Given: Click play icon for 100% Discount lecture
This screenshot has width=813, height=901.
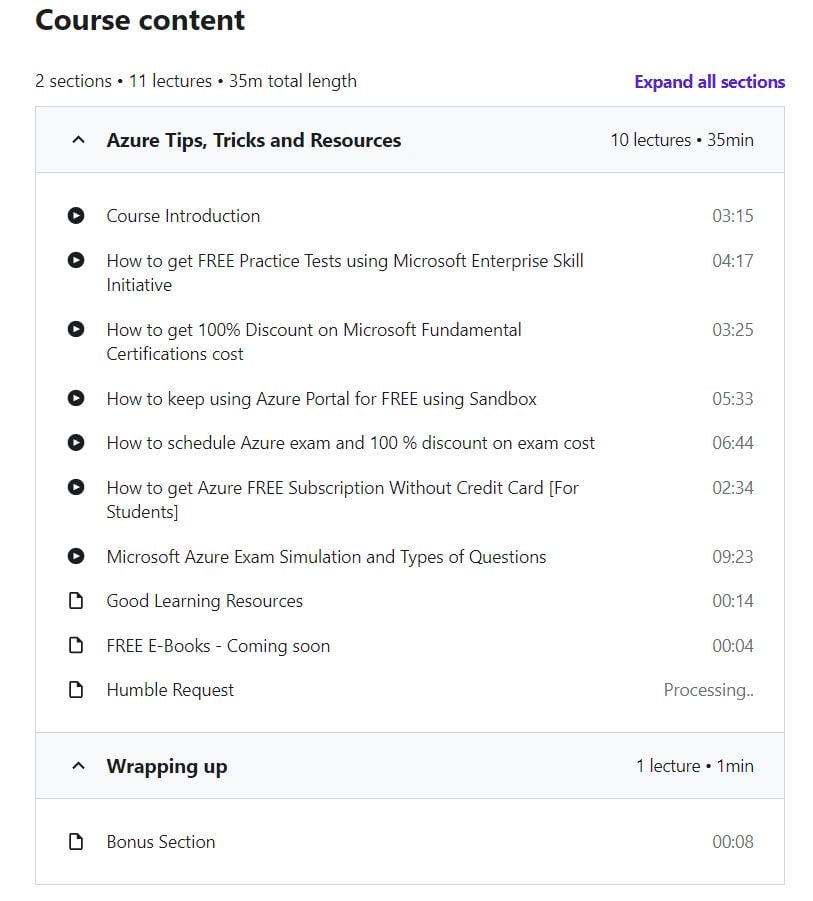Looking at the screenshot, I should click(76, 329).
